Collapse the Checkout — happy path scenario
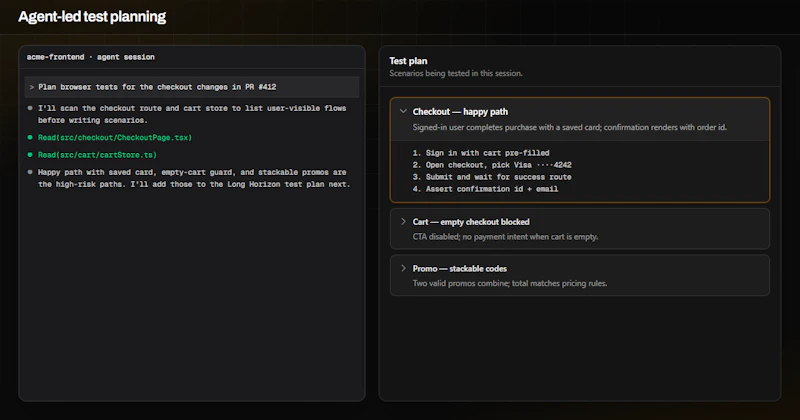This screenshot has height=420, width=800. pyautogui.click(x=403, y=111)
